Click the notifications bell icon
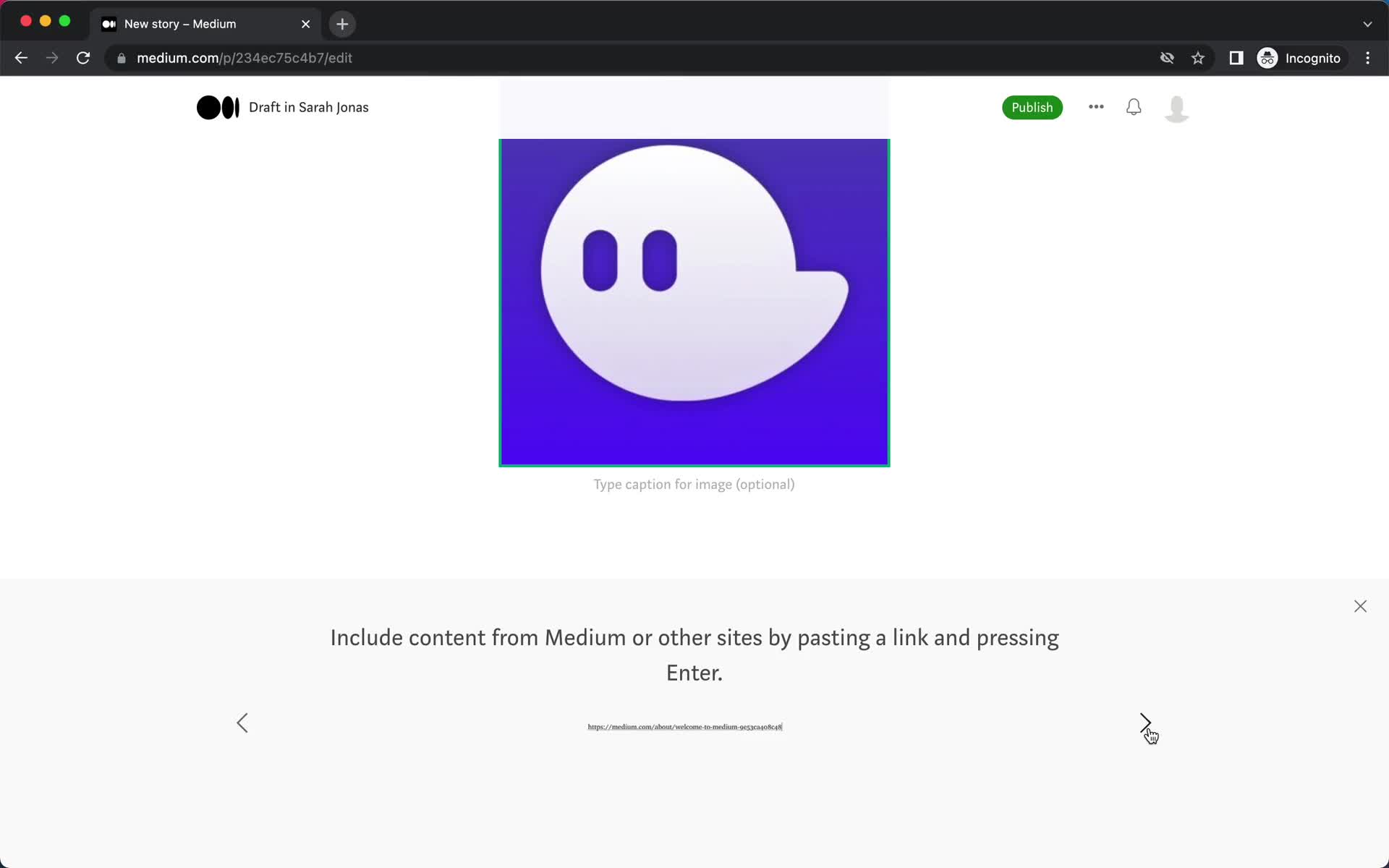1389x868 pixels. pos(1134,107)
